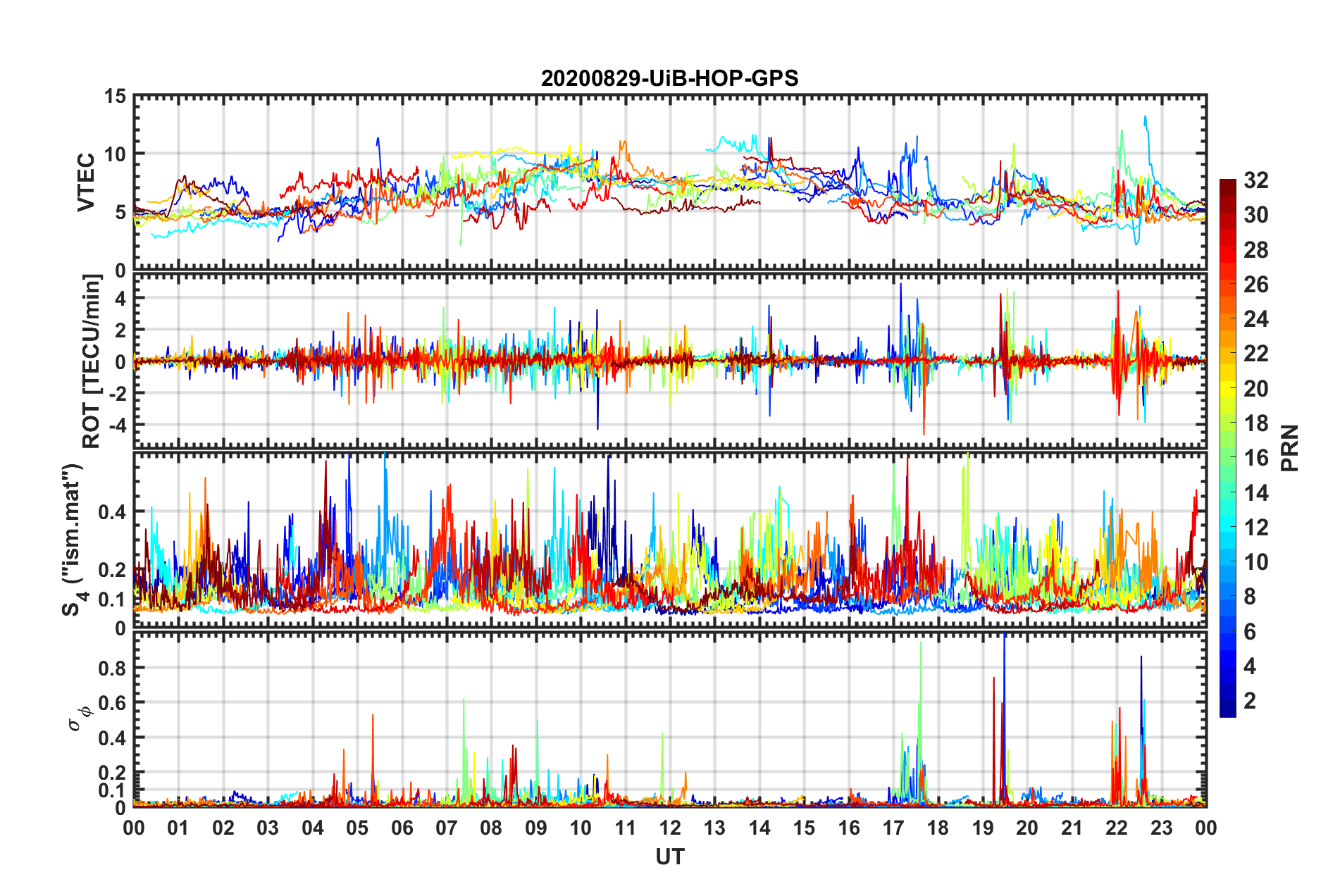Select colorbar tick label 22

1256,354
